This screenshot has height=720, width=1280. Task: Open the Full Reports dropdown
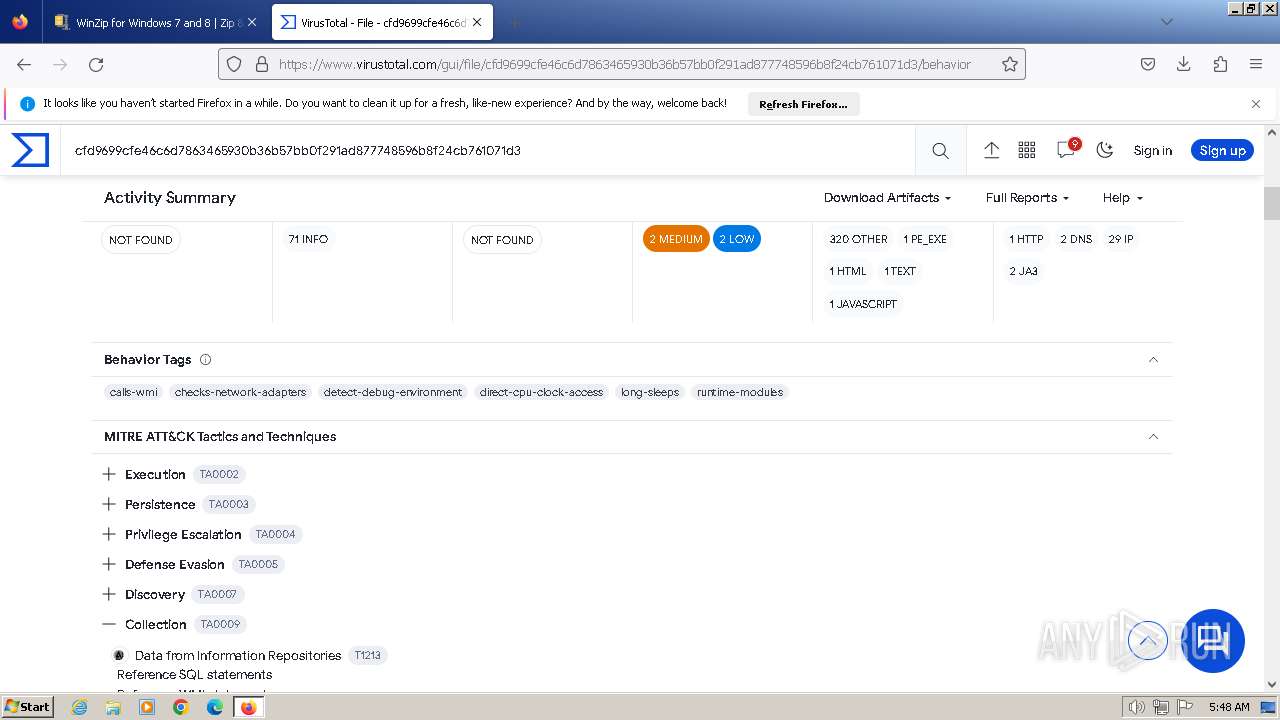click(1027, 198)
